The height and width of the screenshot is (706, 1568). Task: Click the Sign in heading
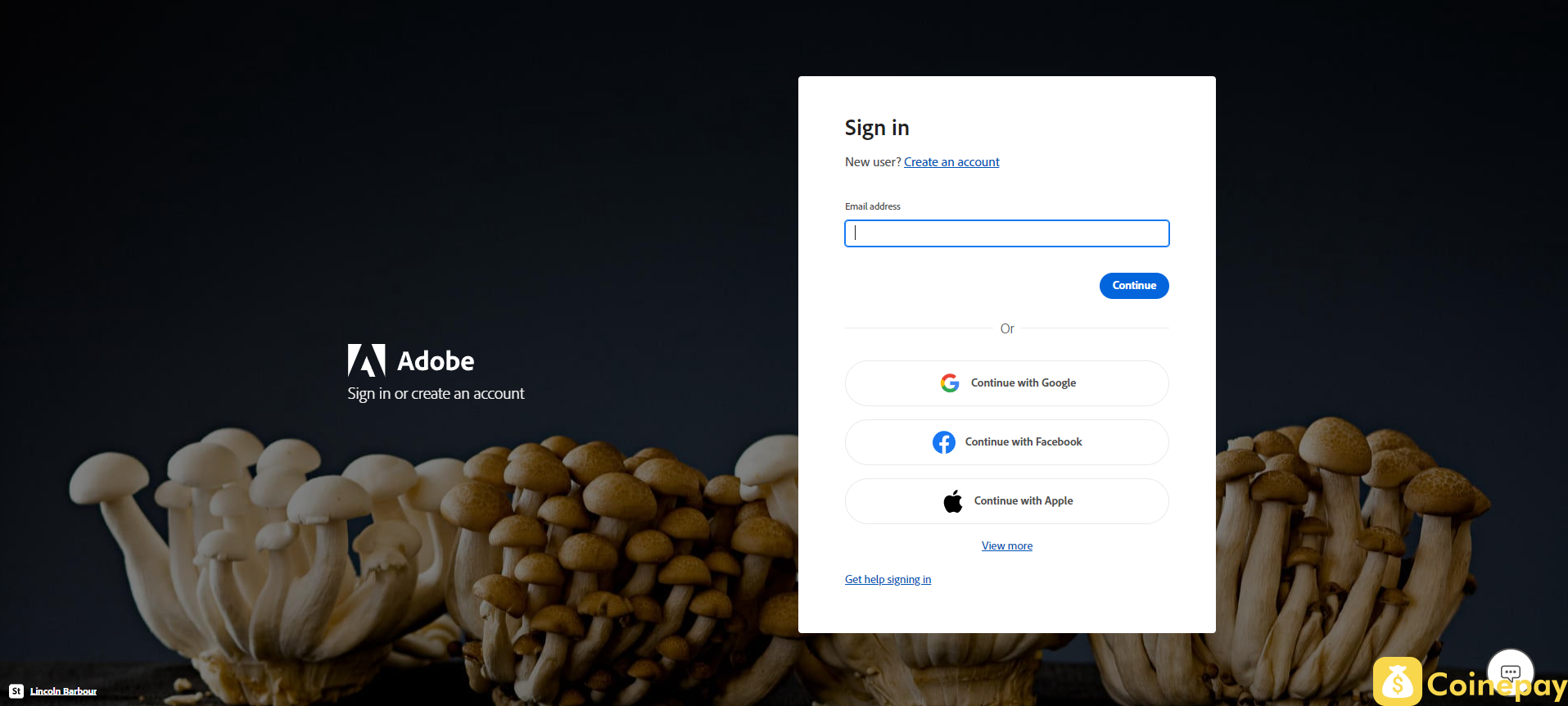(x=877, y=129)
